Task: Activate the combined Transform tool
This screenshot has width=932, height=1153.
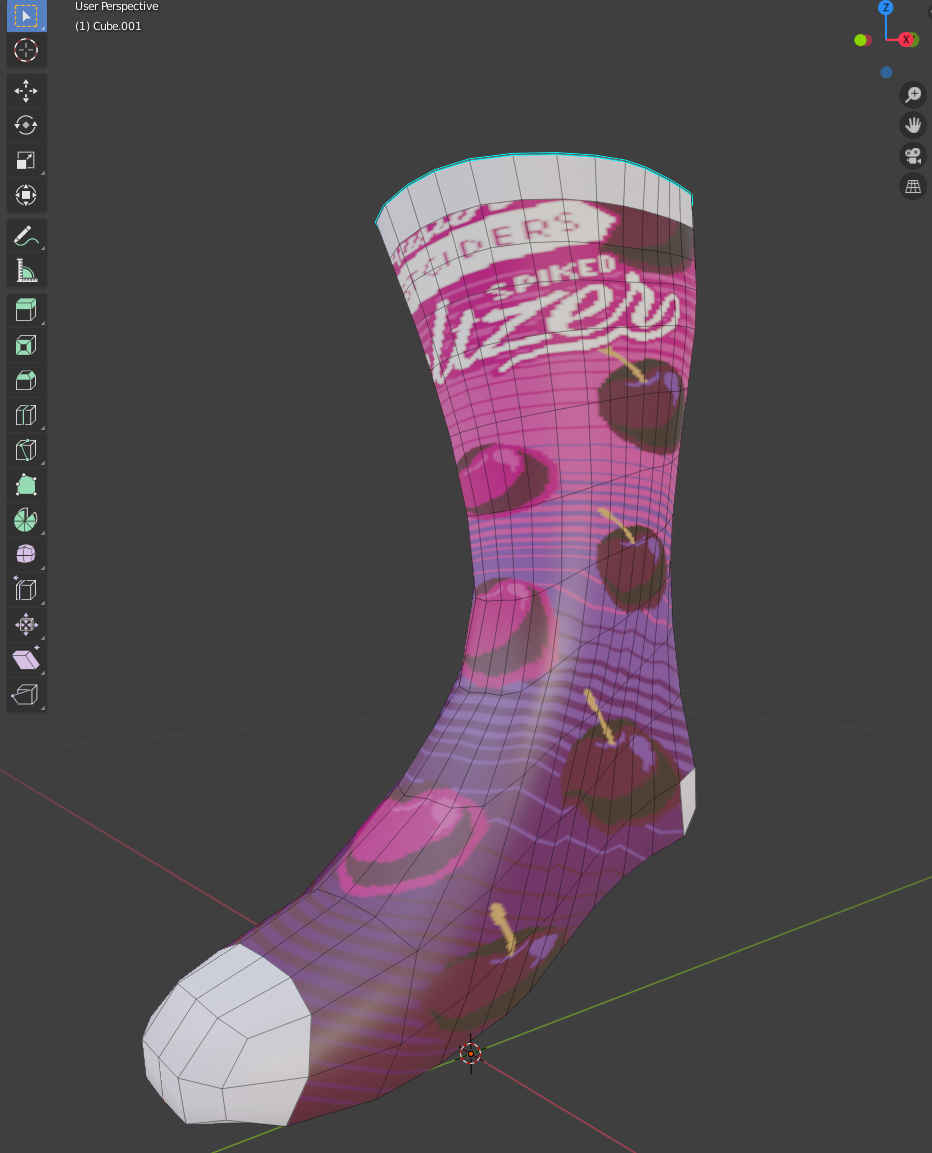Action: point(26,195)
